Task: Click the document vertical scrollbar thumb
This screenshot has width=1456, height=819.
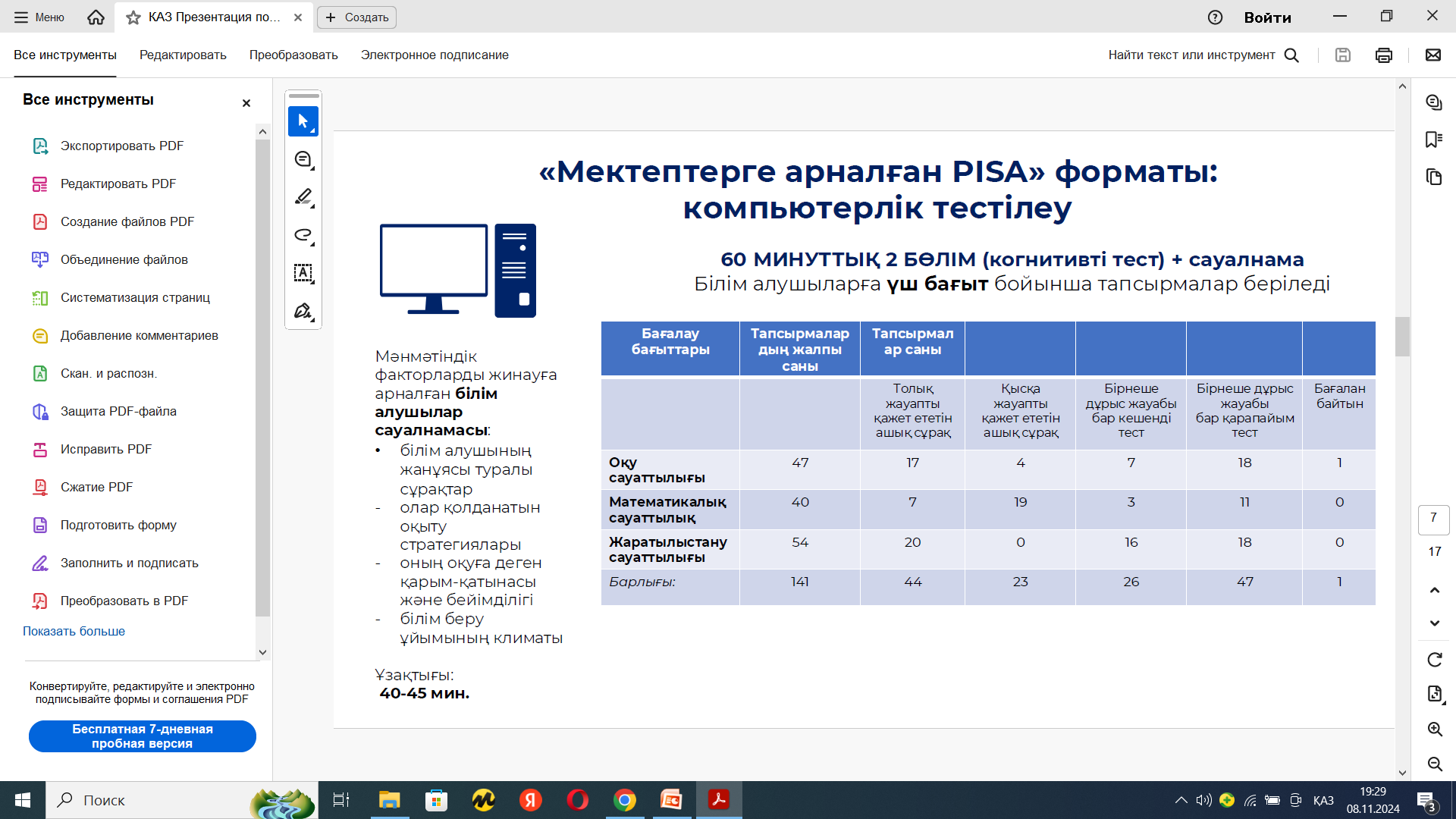Action: (1402, 336)
